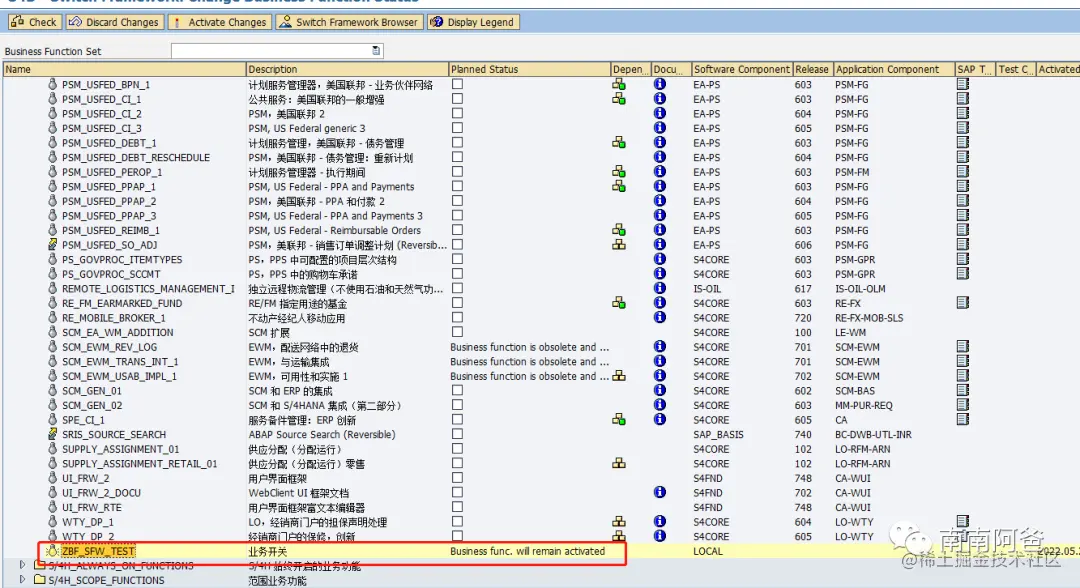Screen dimensions: 1080x588
Task: Show dependencies icon for SUPPLY_ASSIGNMENT_RETAIL_01
Action: click(x=619, y=463)
